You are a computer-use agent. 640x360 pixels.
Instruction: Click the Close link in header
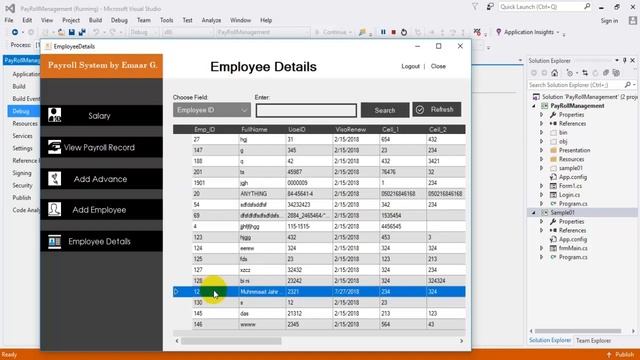coord(438,66)
